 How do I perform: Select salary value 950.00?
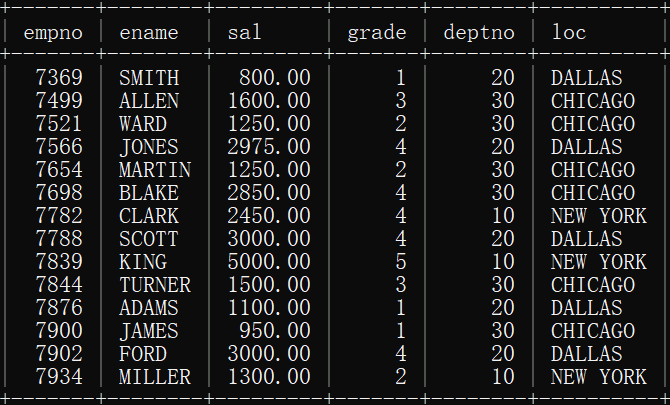[x=275, y=331]
